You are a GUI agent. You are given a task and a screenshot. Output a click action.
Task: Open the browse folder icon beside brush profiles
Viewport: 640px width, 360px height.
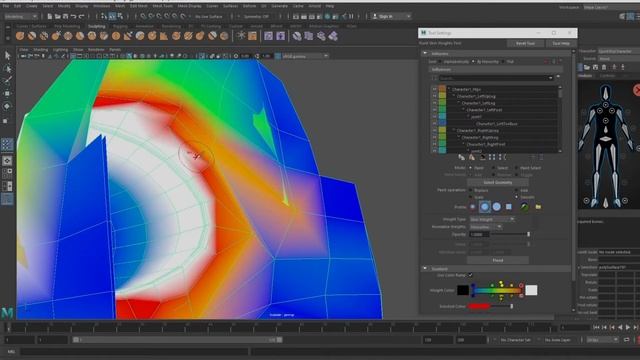[x=538, y=207]
